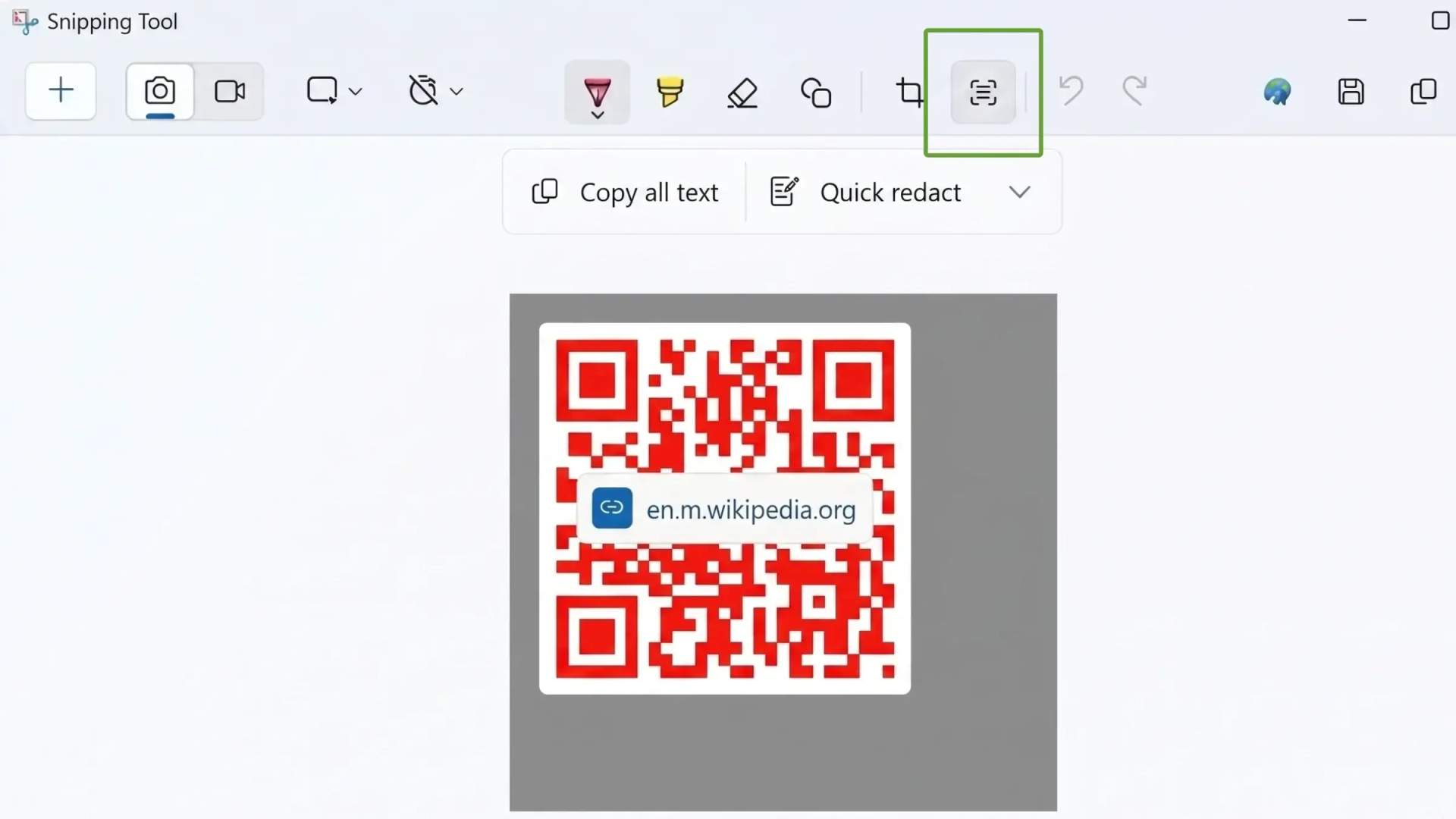Switch to Record video mode

tap(230, 92)
